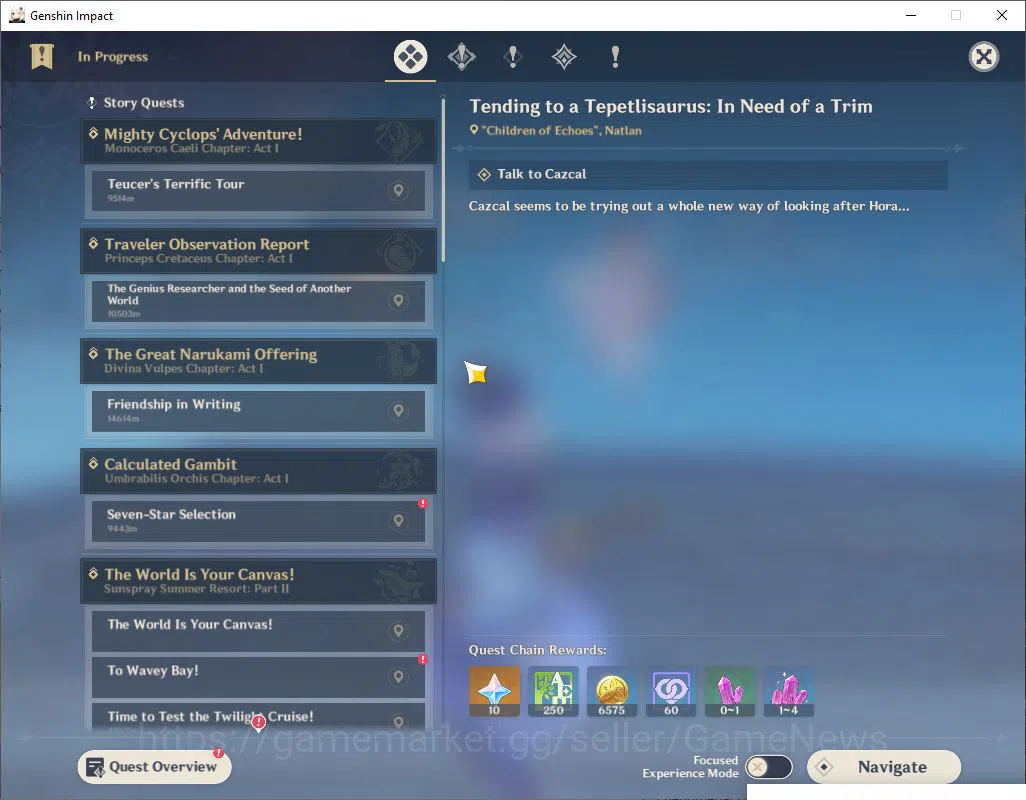Image resolution: width=1026 pixels, height=800 pixels.
Task: Click the Mora reward icon 6575
Action: (612, 691)
